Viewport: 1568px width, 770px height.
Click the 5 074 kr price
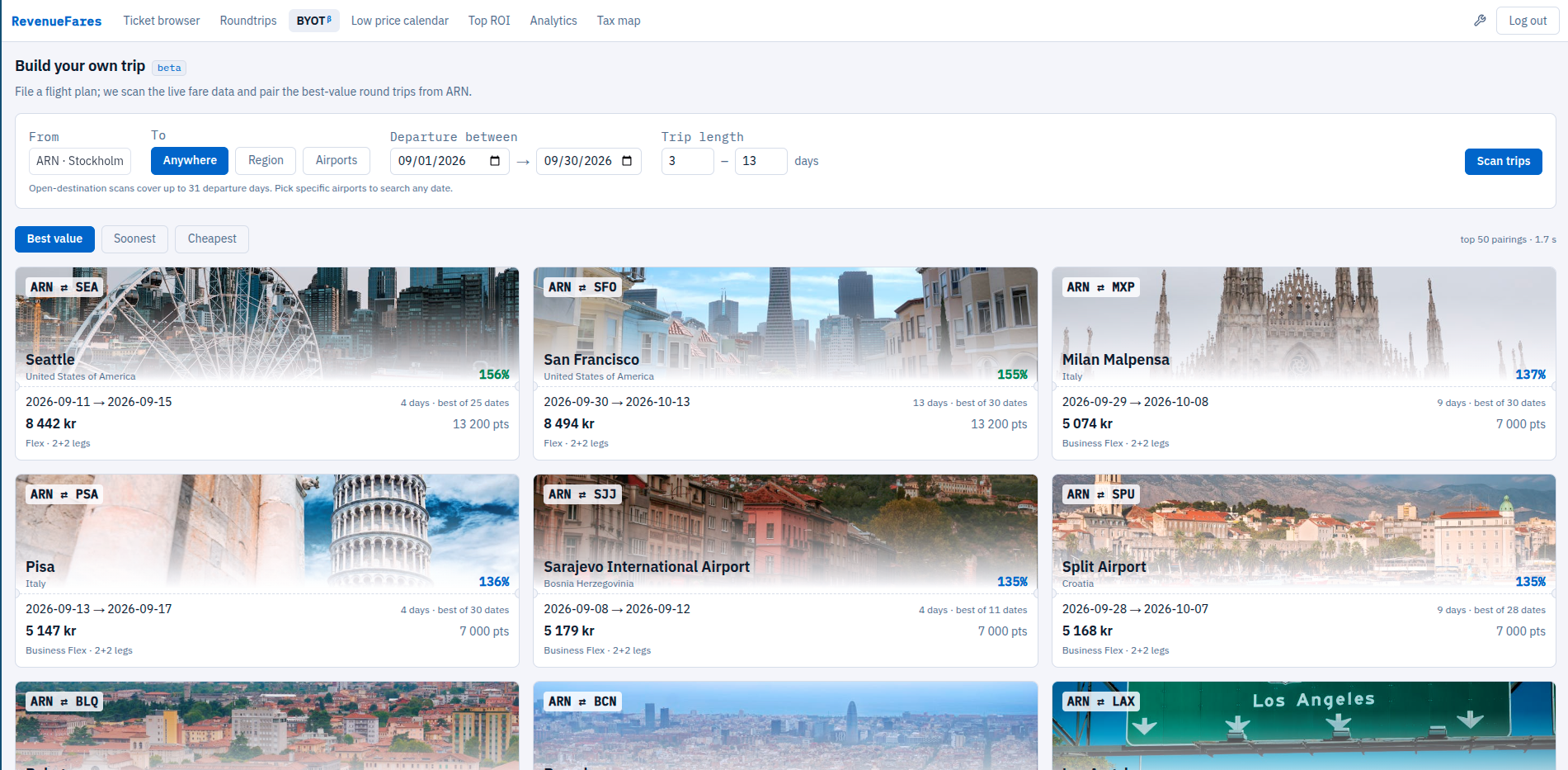1087,423
